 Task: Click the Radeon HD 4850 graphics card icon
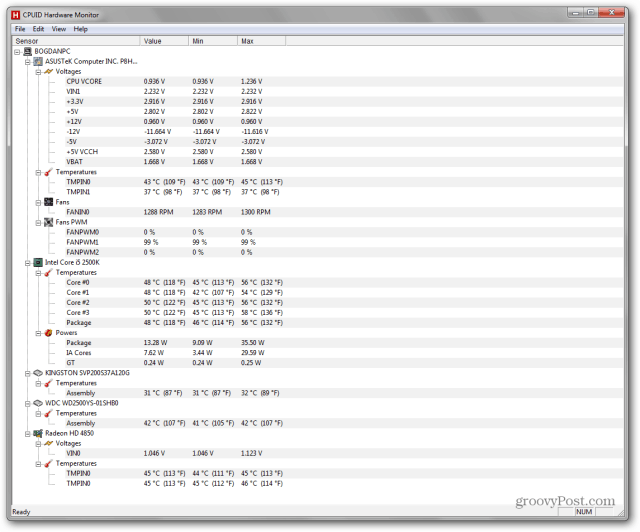pos(39,433)
